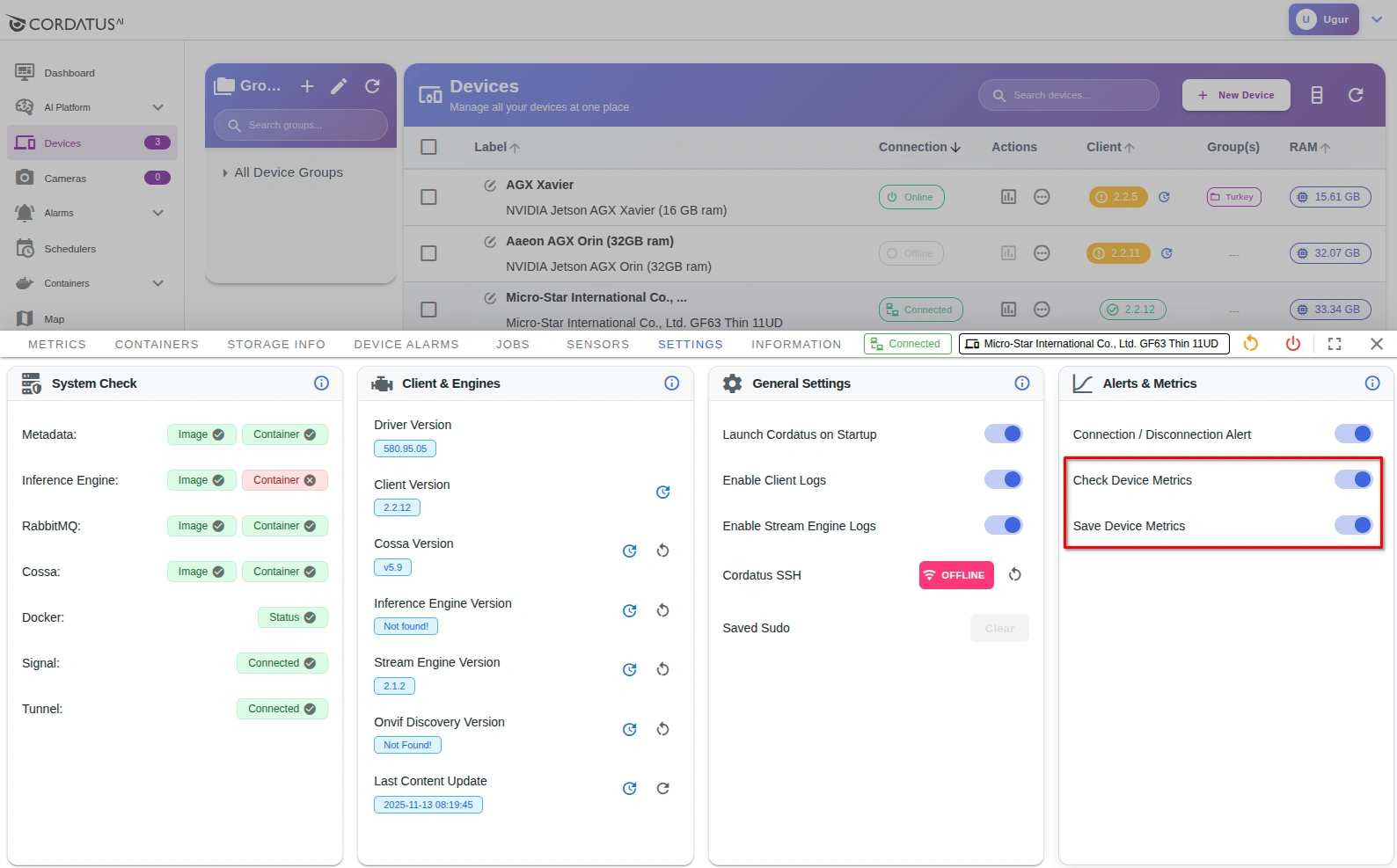Add a new device group with plus icon
This screenshot has height=868, width=1397.
pyautogui.click(x=307, y=86)
